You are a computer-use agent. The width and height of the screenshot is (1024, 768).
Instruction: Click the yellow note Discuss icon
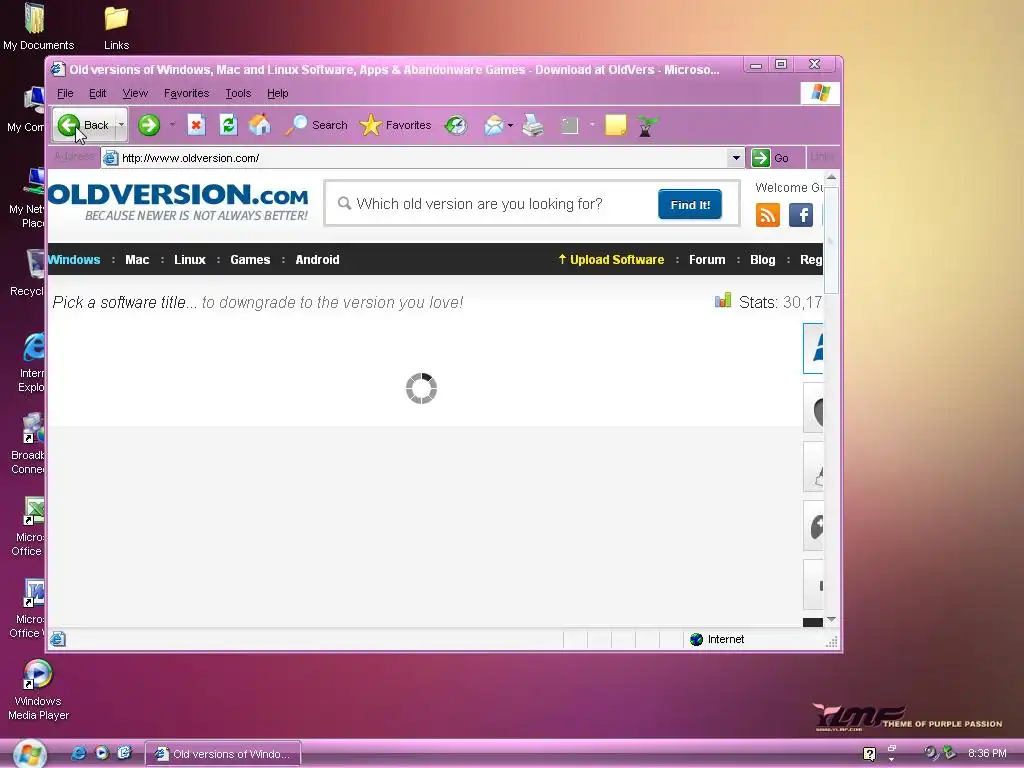(615, 125)
